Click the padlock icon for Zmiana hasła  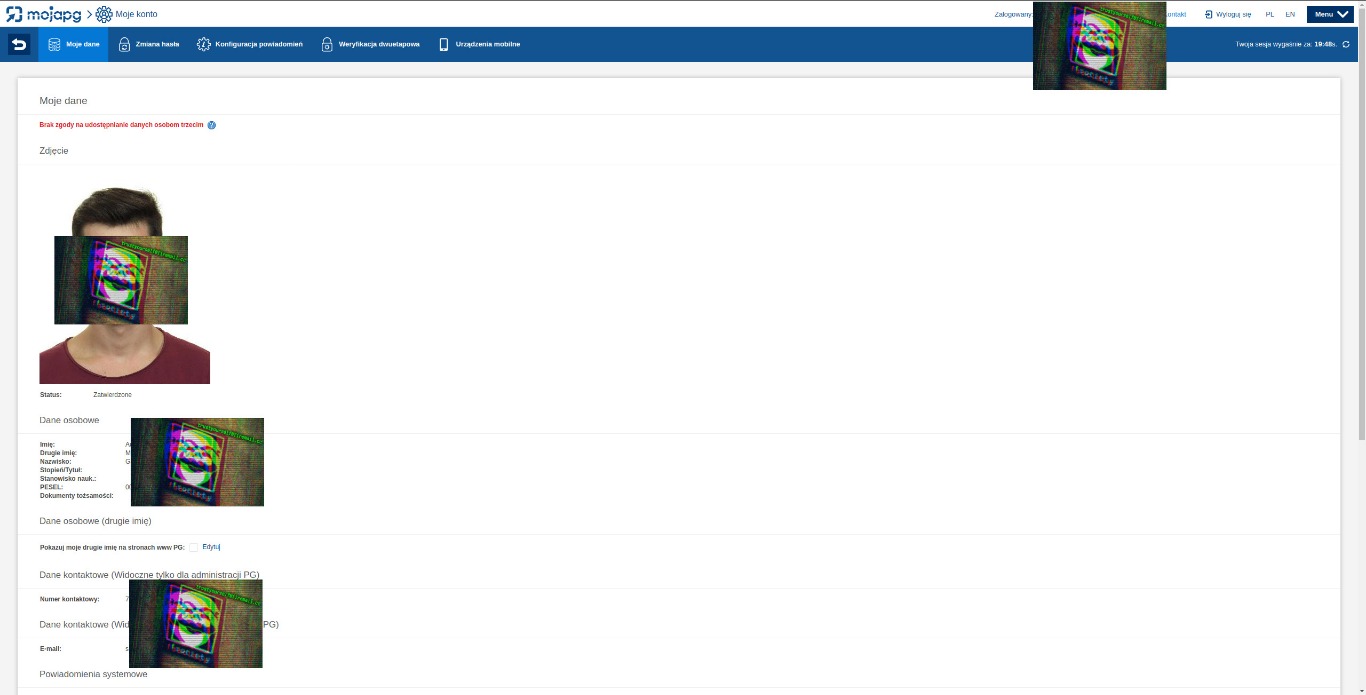tap(124, 44)
